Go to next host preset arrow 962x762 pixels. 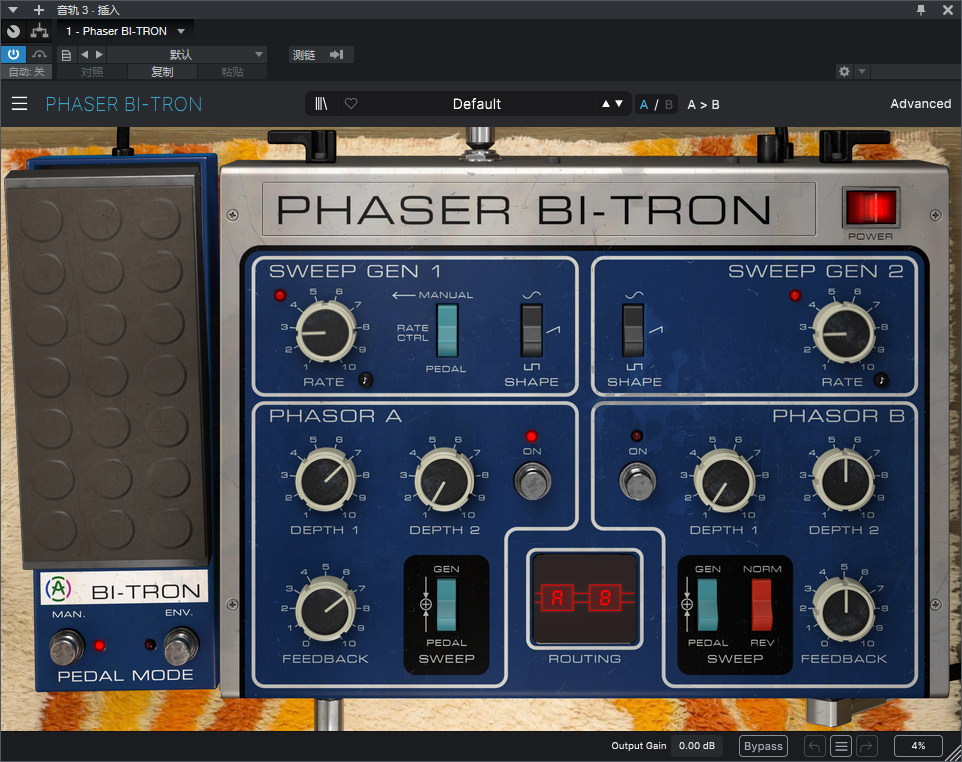click(99, 55)
